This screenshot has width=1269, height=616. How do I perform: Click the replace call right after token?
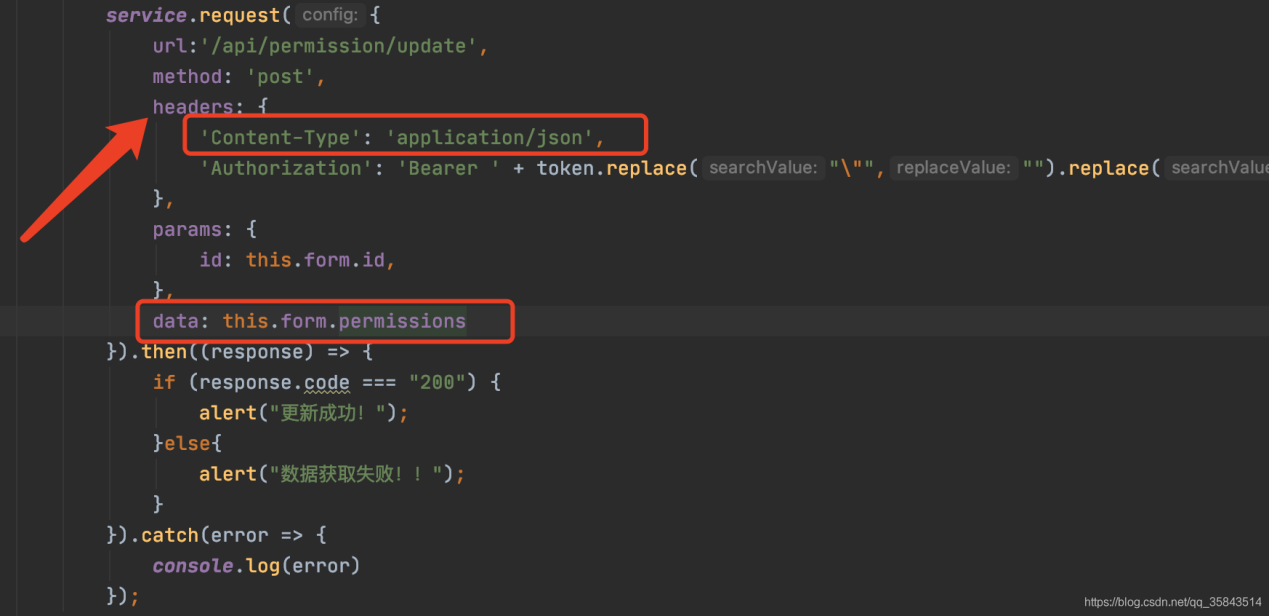[x=647, y=168]
